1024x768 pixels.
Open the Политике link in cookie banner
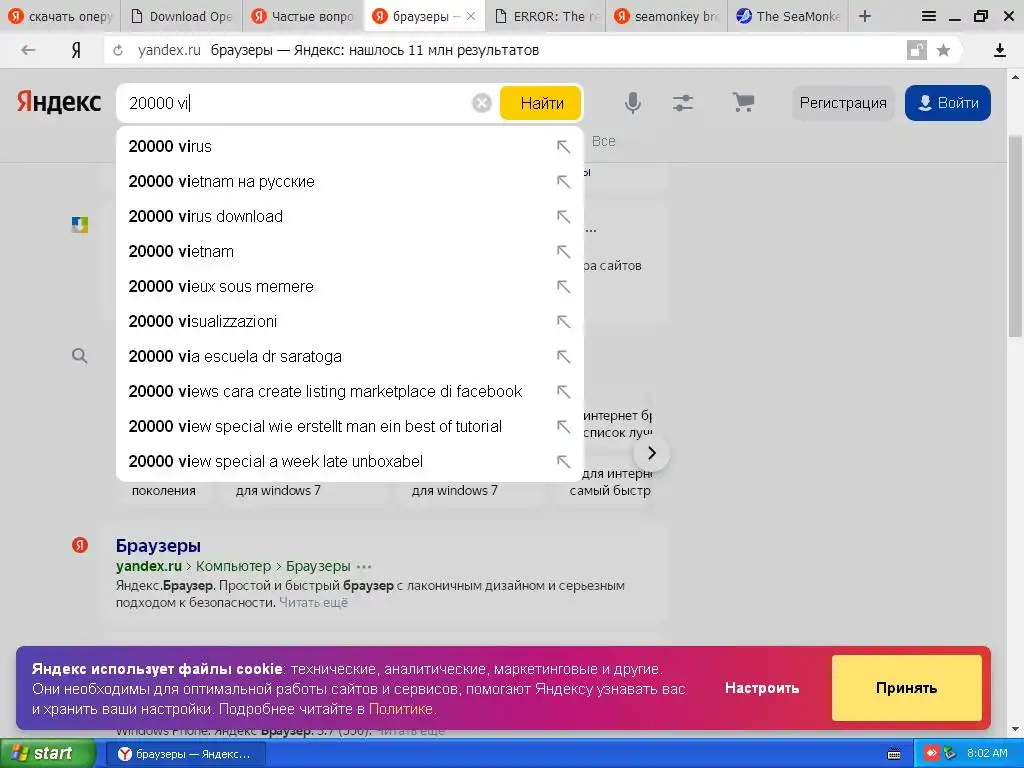click(x=400, y=709)
